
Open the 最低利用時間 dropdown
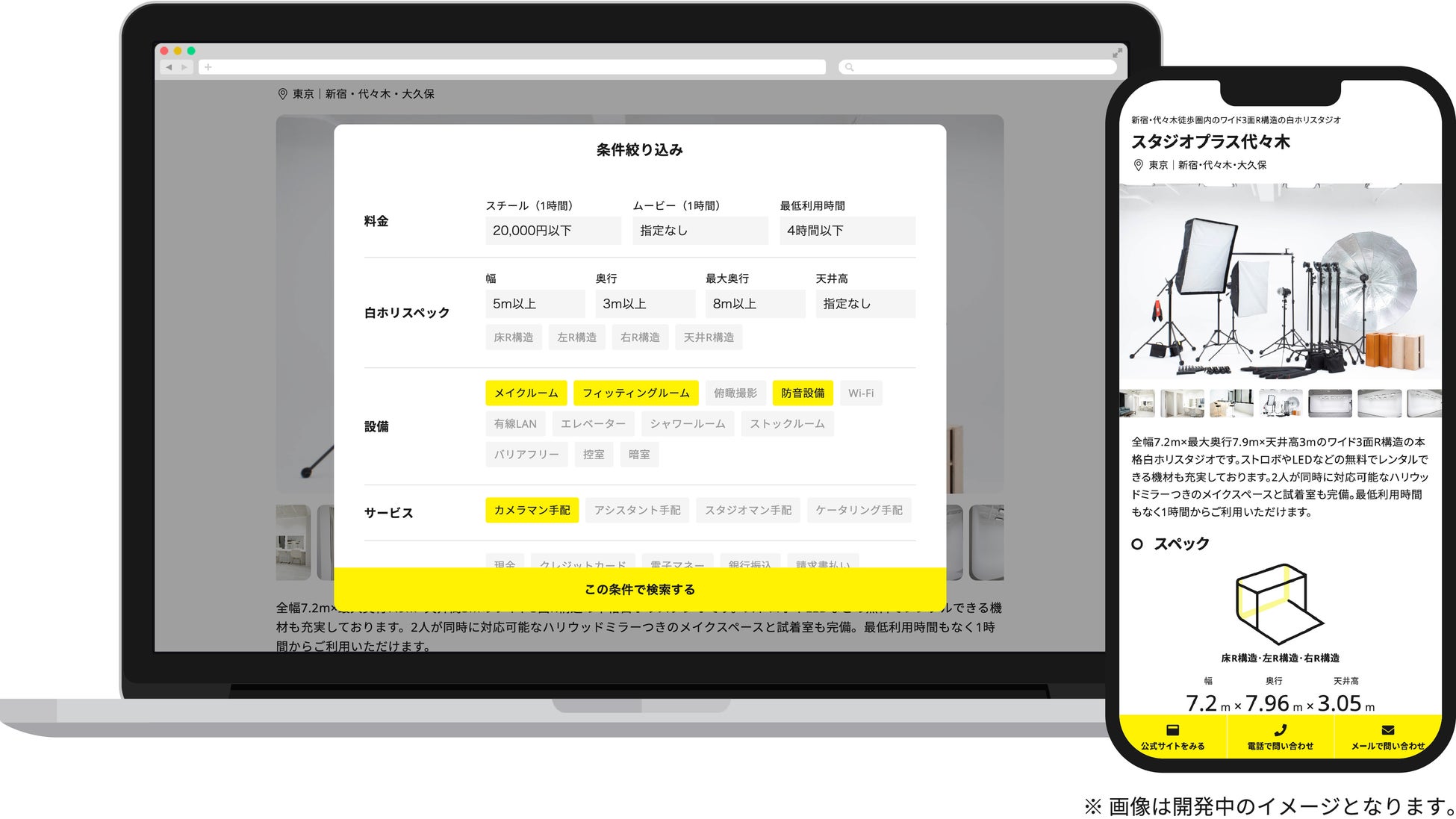pyautogui.click(x=847, y=231)
